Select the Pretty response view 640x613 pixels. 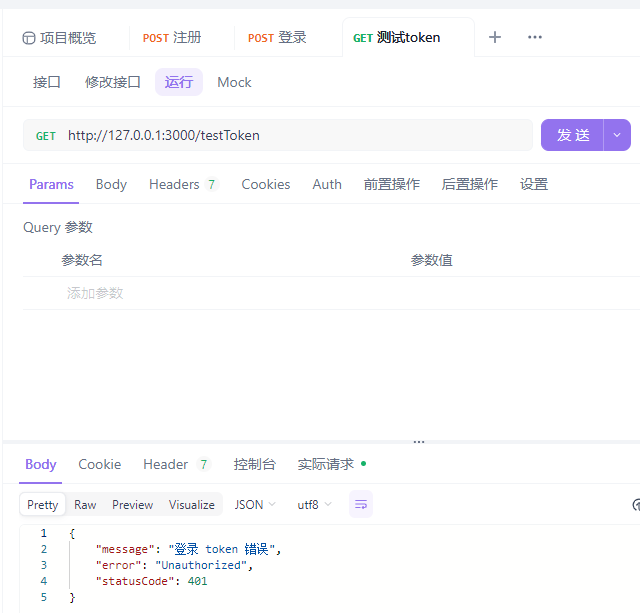point(43,505)
